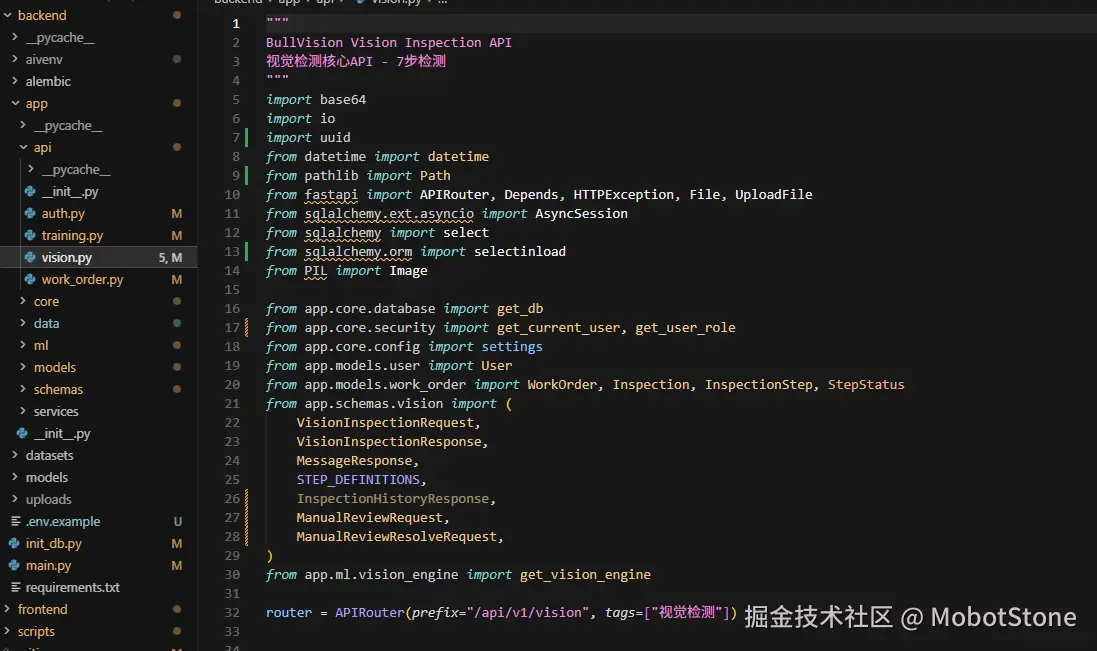Click Python icon of app-level __init__.py

pos(22,433)
